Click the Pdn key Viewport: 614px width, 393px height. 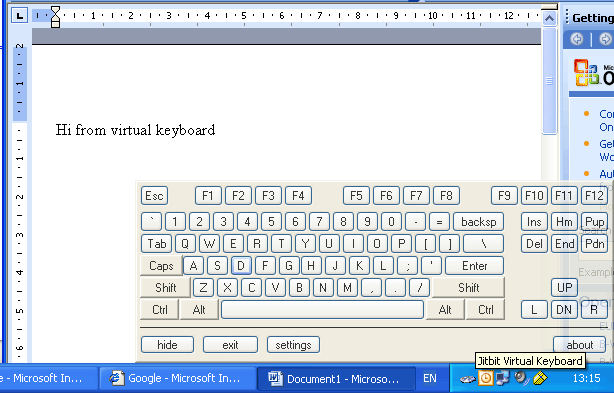(x=594, y=244)
